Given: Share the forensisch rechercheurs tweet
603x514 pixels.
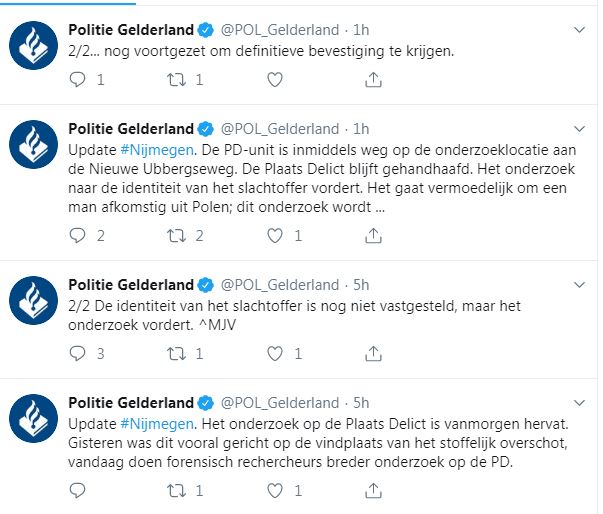Looking at the screenshot, I should [374, 491].
